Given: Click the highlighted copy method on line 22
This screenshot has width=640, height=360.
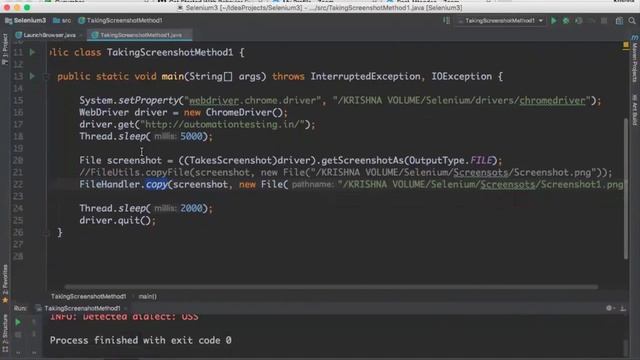Looking at the screenshot, I should 157,184.
